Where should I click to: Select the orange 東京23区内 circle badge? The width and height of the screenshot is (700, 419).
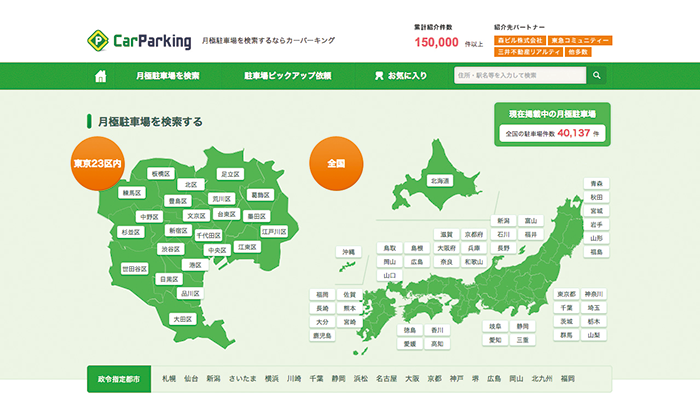pos(97,162)
